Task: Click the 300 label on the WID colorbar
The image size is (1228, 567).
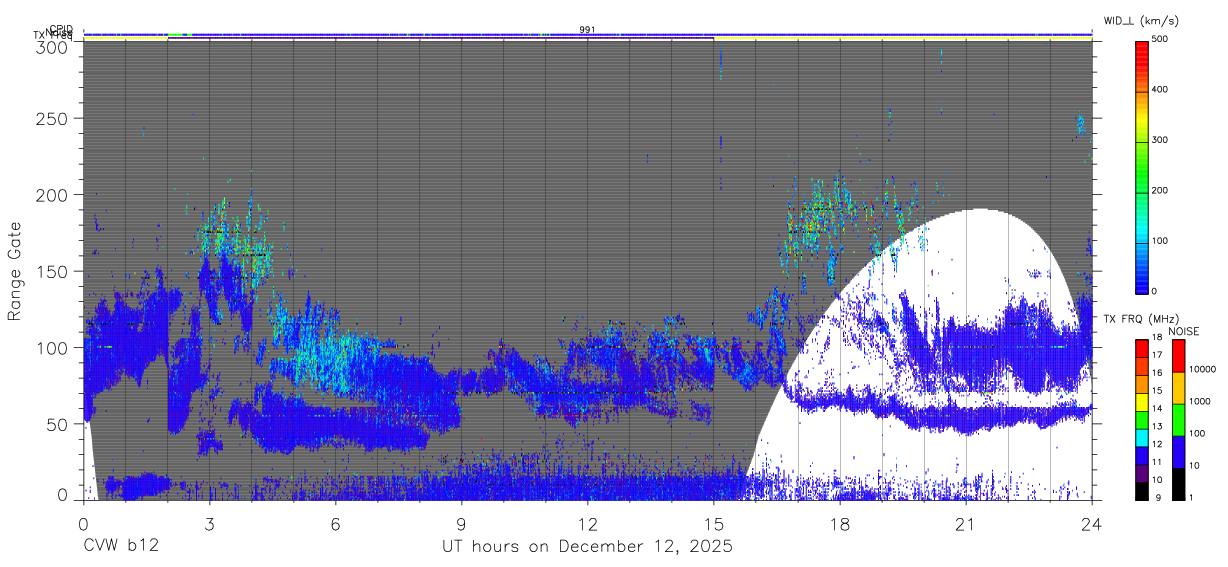Action: point(1161,141)
